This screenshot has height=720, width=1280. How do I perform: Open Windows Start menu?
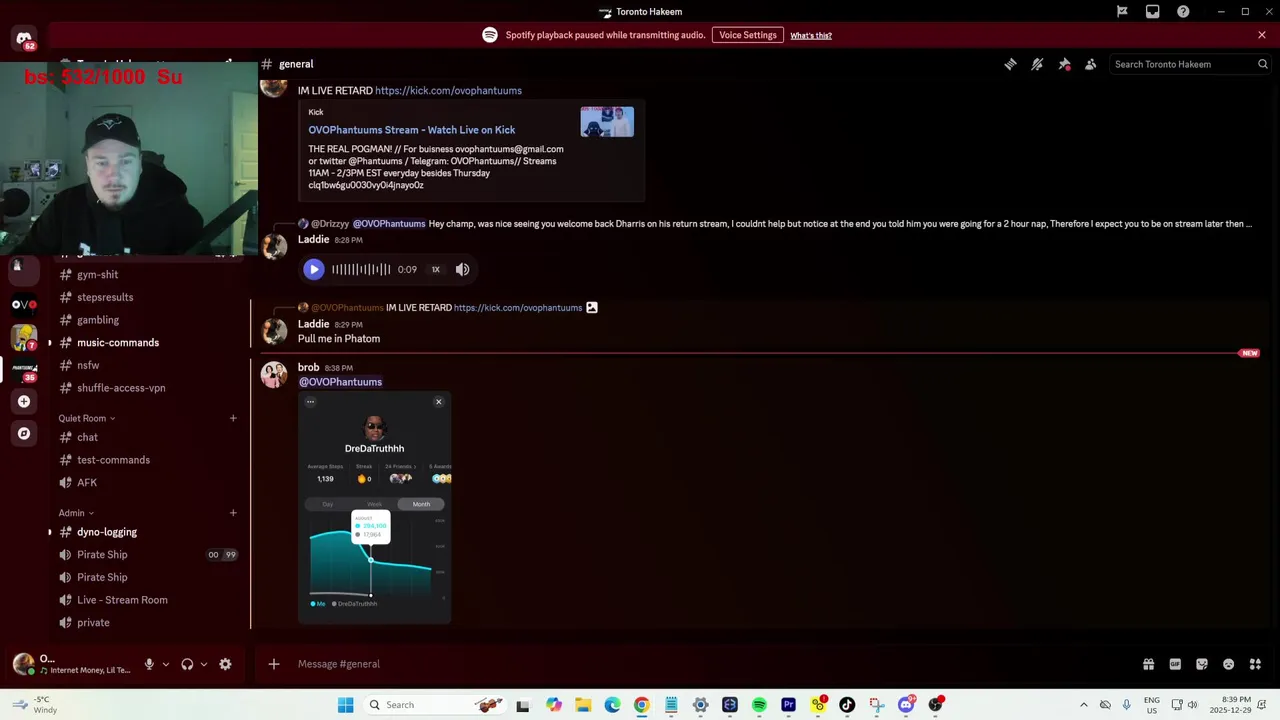pyautogui.click(x=345, y=705)
